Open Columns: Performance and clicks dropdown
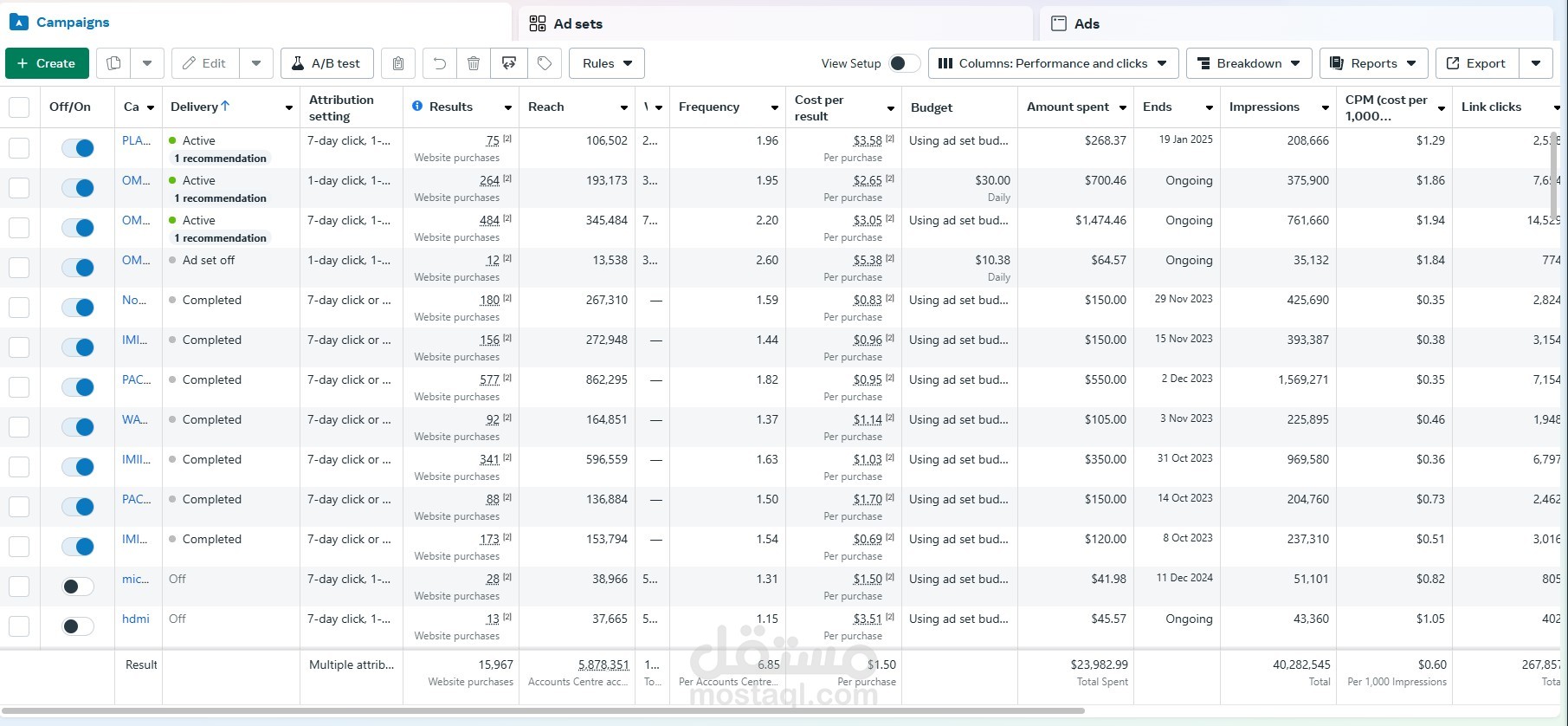This screenshot has height=726, width=1568. (x=1053, y=63)
